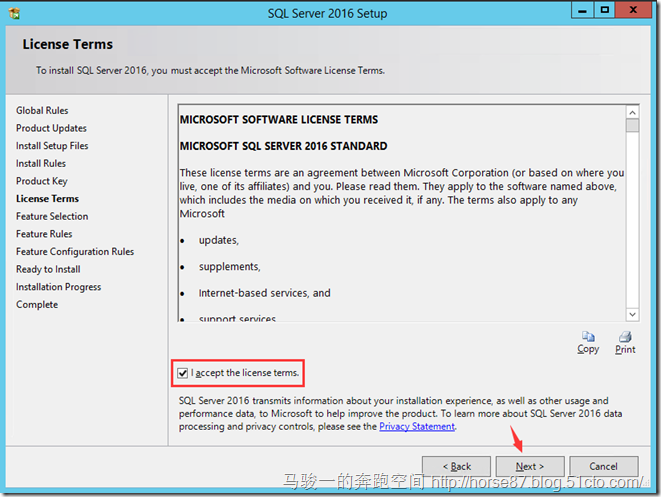Minimize the SQL Server 2016 Setup window
Viewport: 661px width, 497px height.
583,10
